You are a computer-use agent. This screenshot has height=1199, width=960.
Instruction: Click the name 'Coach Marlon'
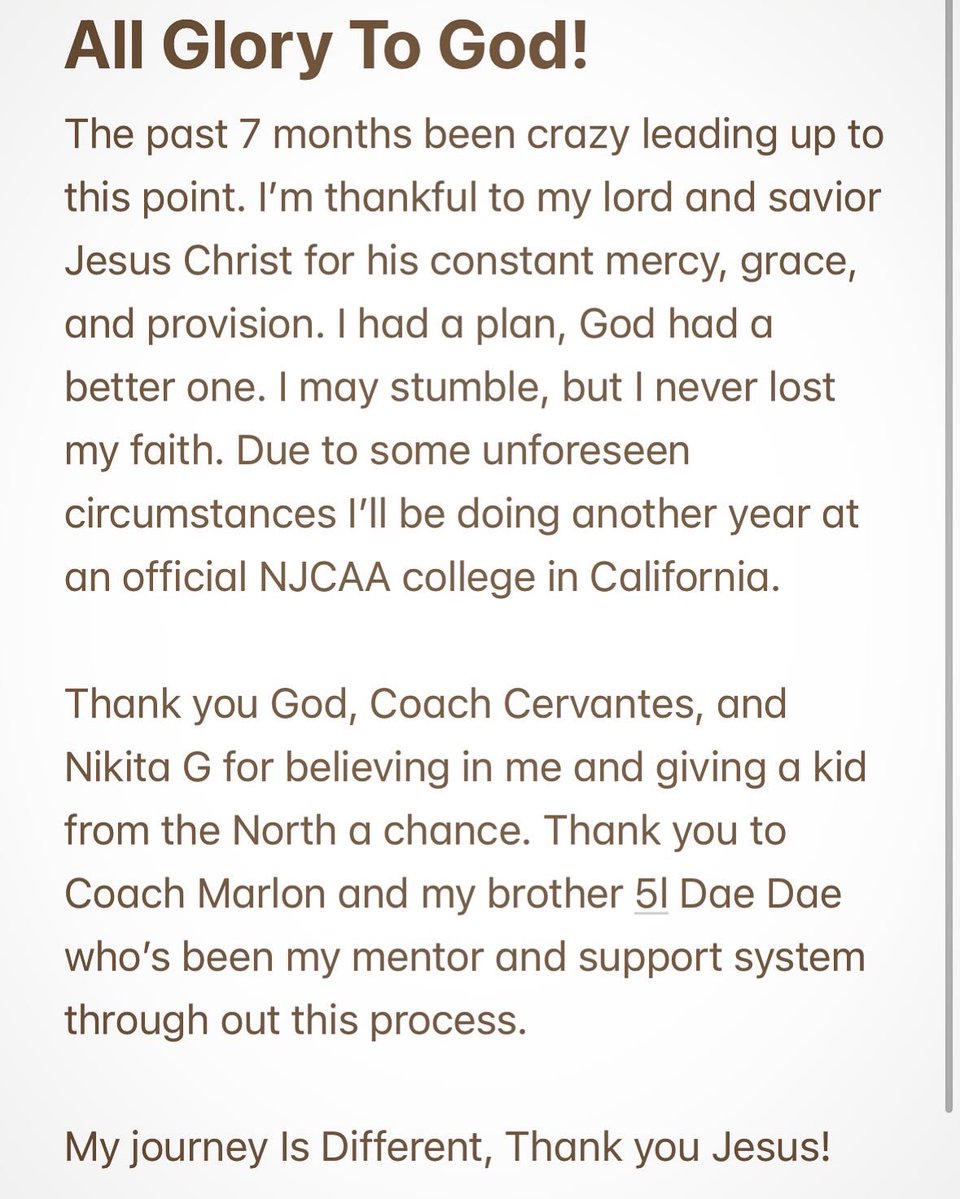195,894
